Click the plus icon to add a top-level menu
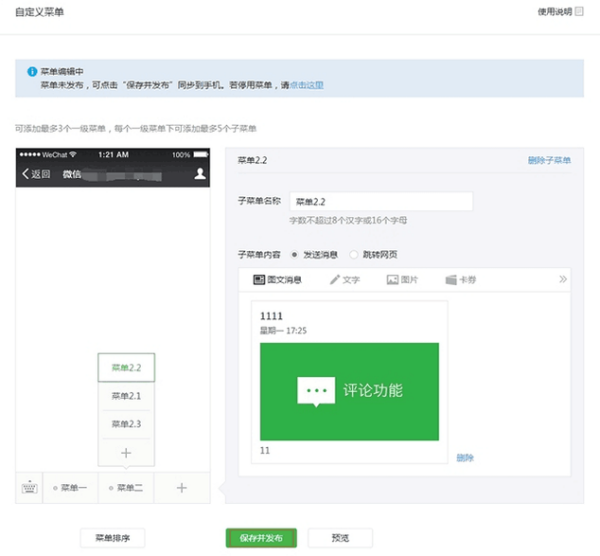 pyautogui.click(x=182, y=487)
